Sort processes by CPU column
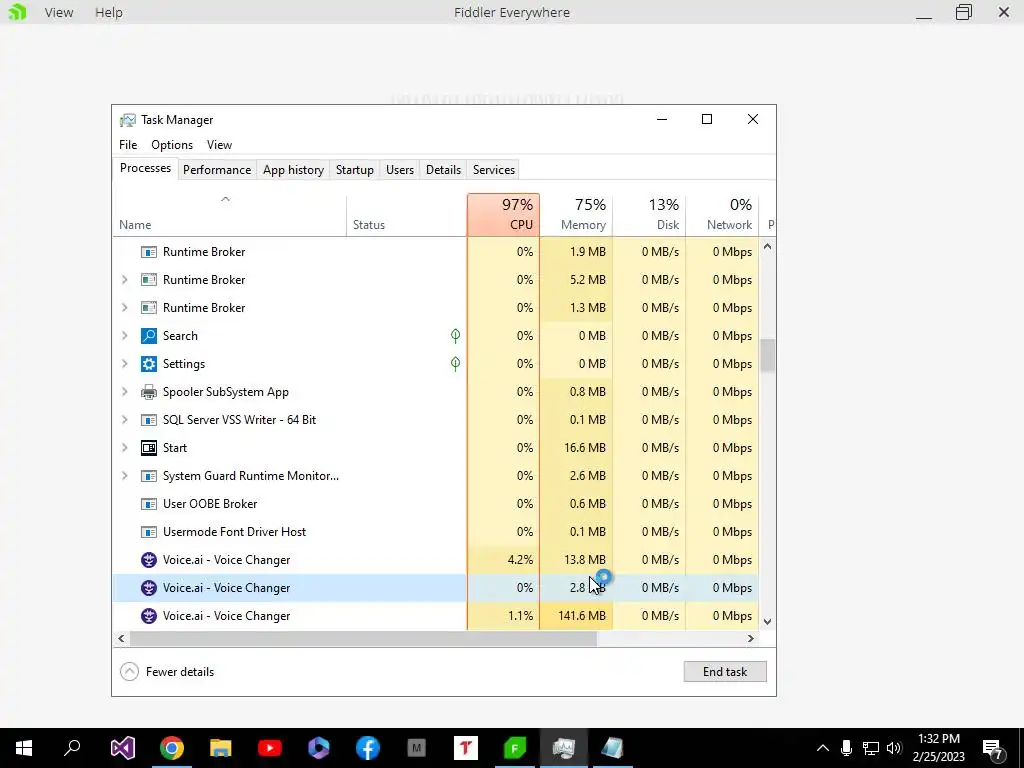Screen dimensions: 1024x768 click(x=504, y=215)
